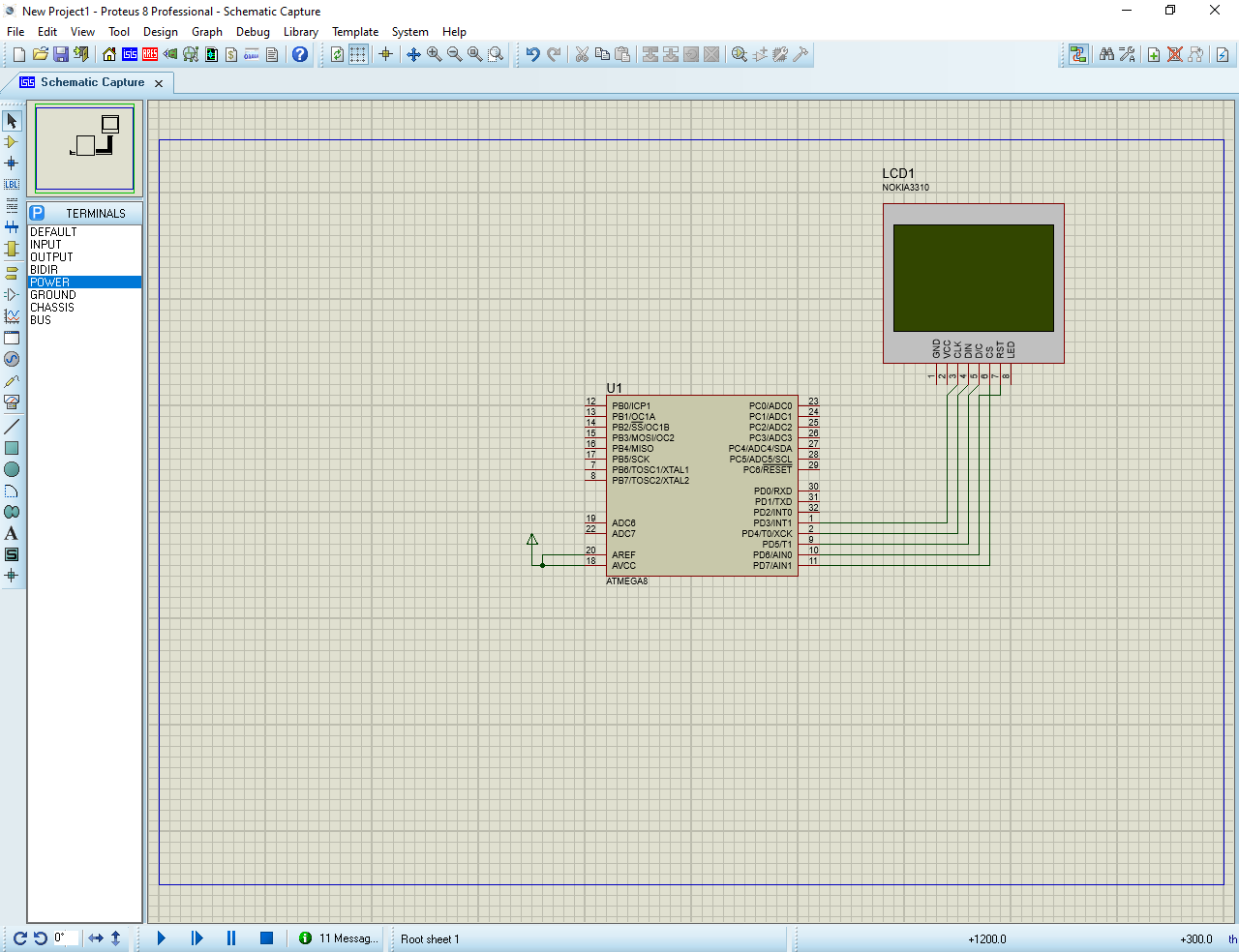This screenshot has height=952, width=1239.
Task: Select BIDIR terminal in list
Action: (x=84, y=270)
